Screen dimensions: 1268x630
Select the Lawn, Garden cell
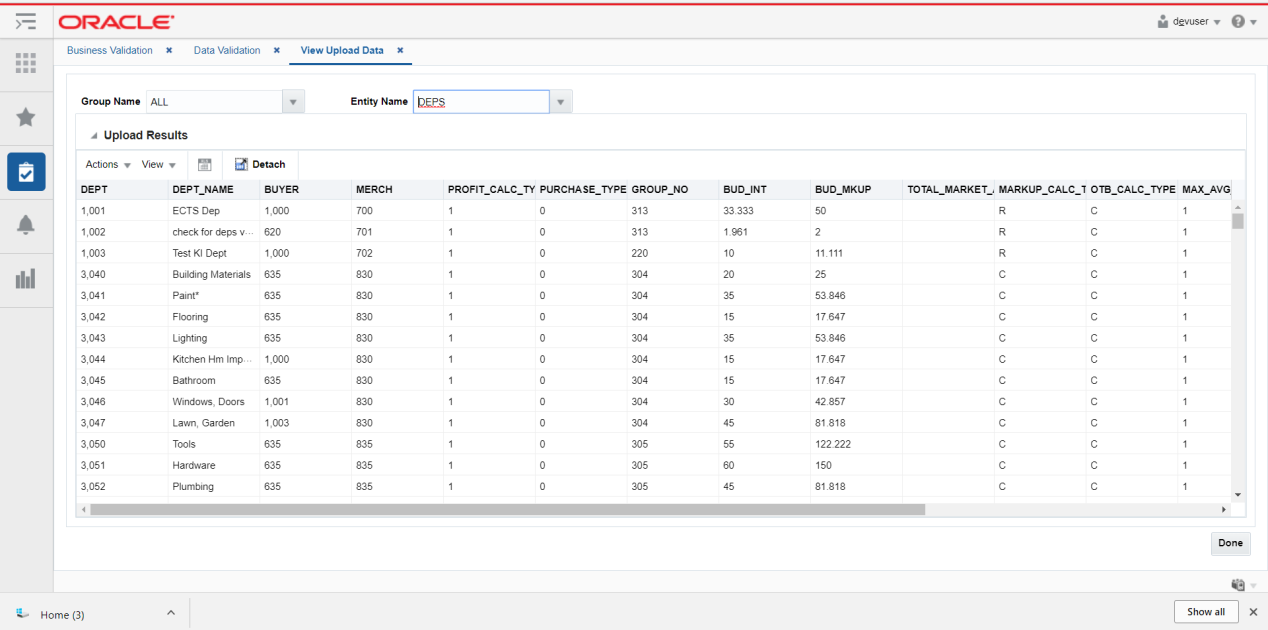point(214,423)
